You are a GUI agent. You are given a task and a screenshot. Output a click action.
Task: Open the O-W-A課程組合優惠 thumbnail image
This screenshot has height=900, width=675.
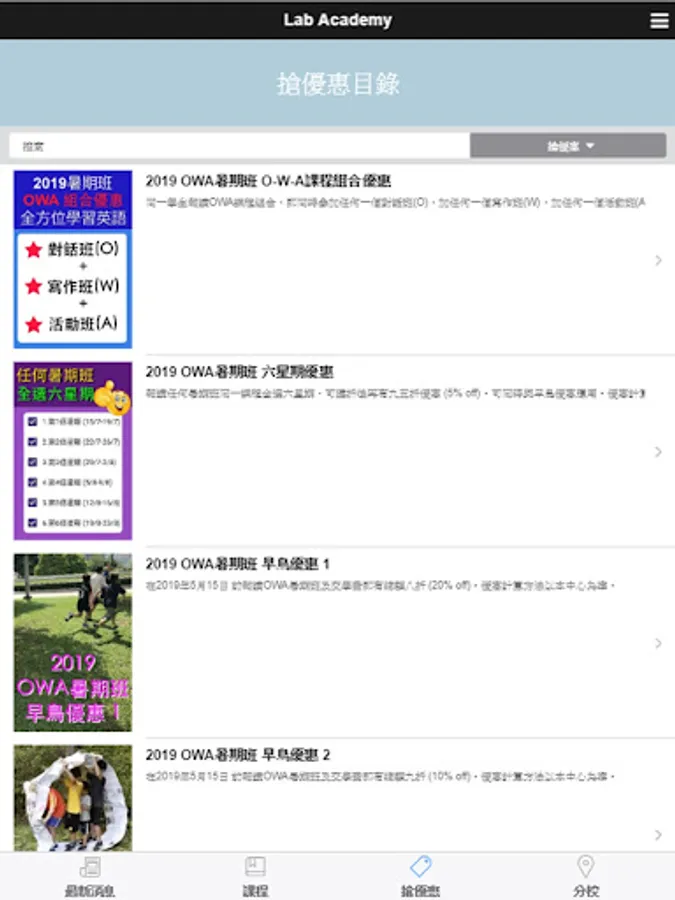tap(73, 259)
